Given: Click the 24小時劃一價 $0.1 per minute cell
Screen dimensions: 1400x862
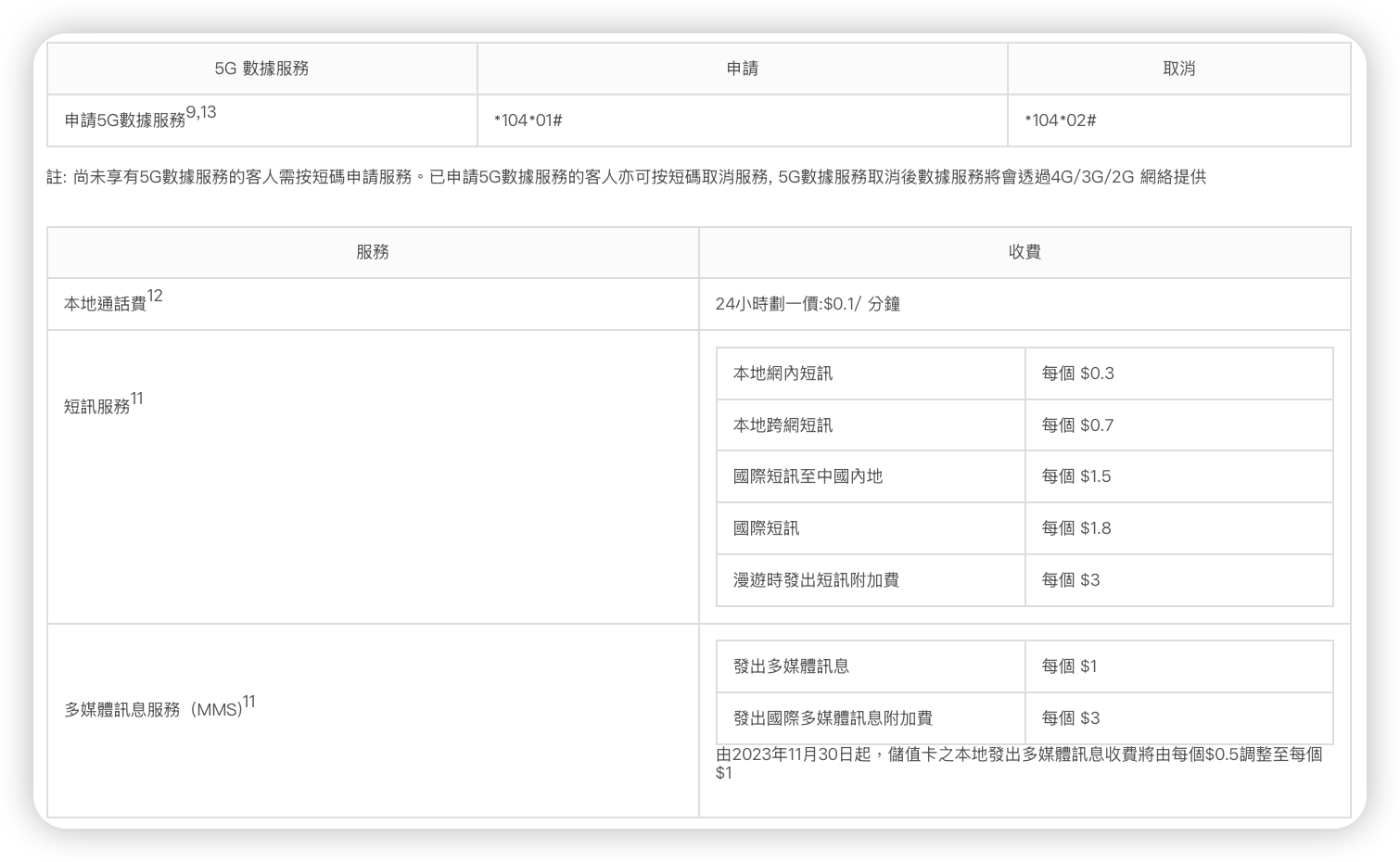Looking at the screenshot, I should click(808, 304).
